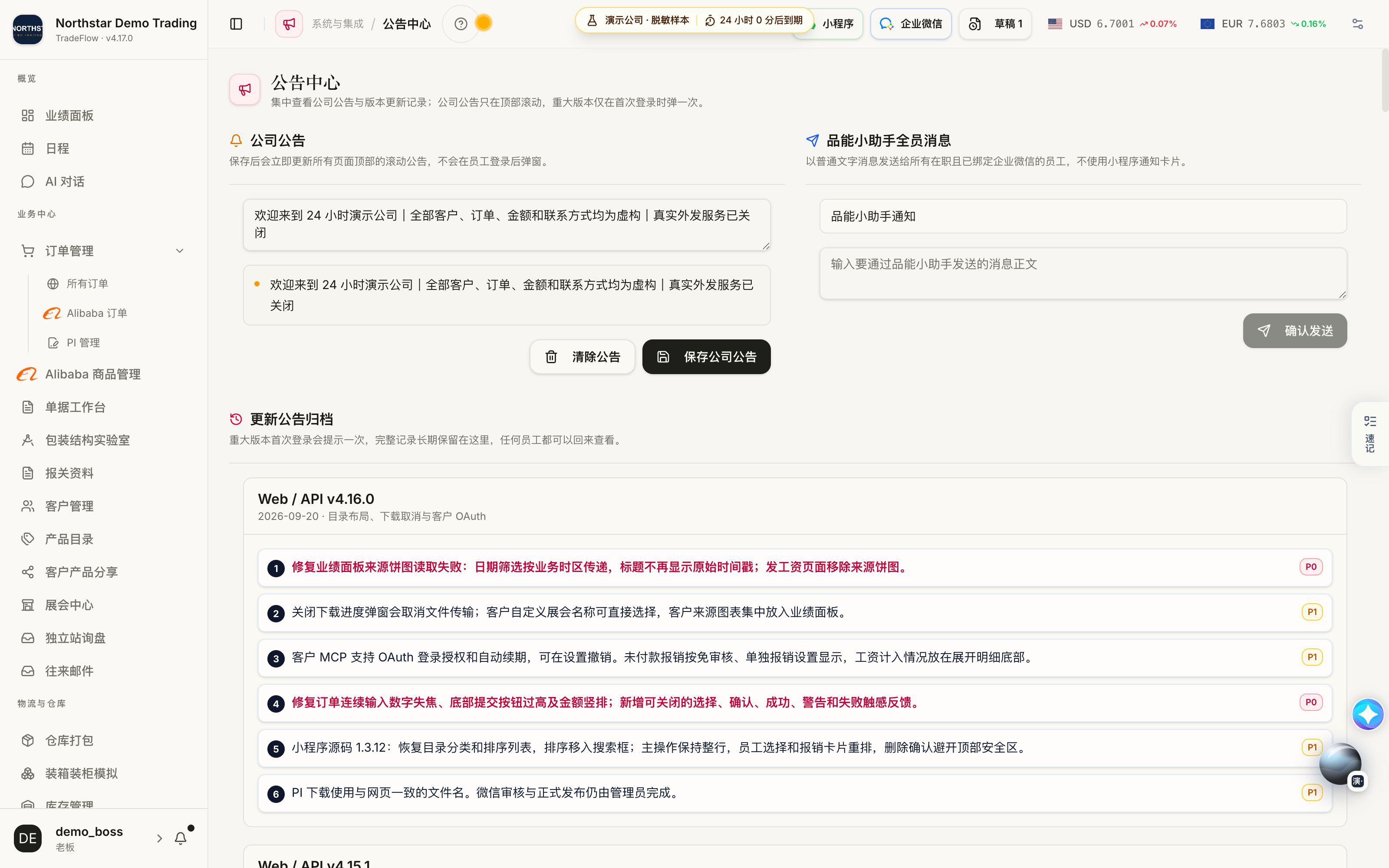Focus the 品能小助手通知 title field
The image size is (1389, 868).
click(x=1083, y=217)
